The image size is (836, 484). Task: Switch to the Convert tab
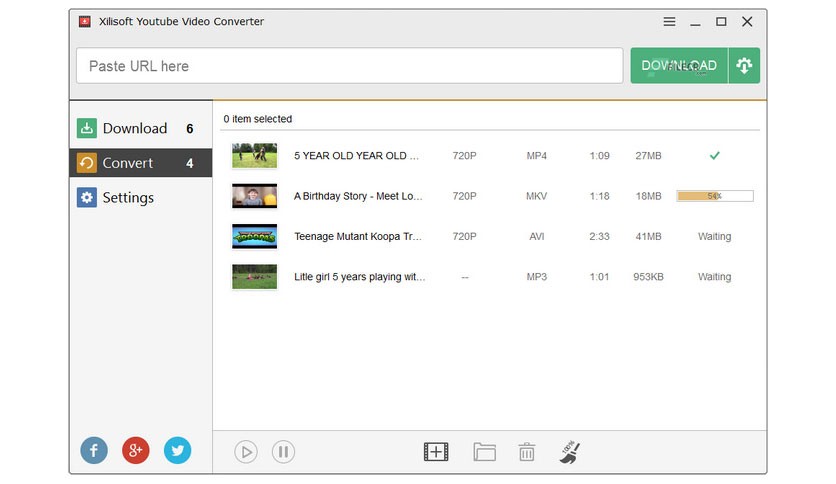141,163
